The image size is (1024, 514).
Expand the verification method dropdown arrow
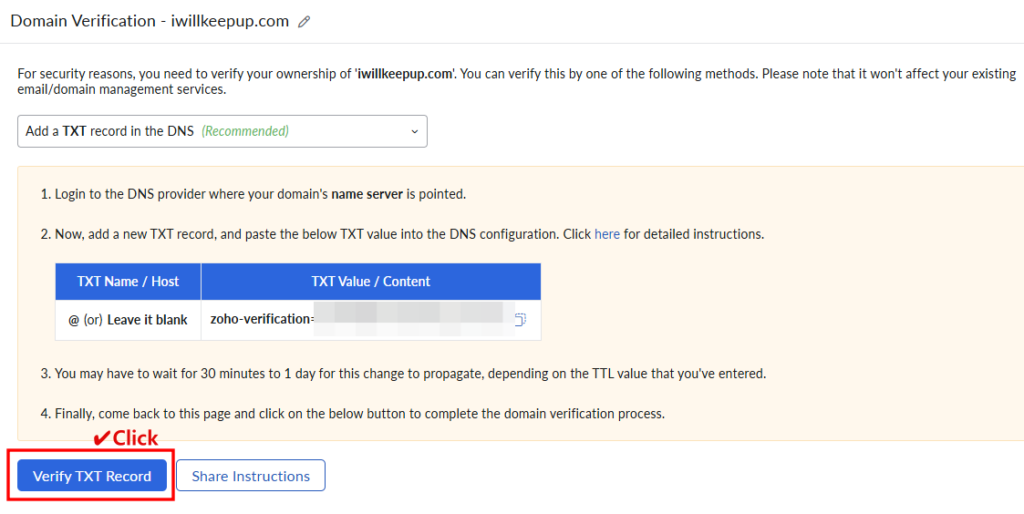pyautogui.click(x=415, y=131)
